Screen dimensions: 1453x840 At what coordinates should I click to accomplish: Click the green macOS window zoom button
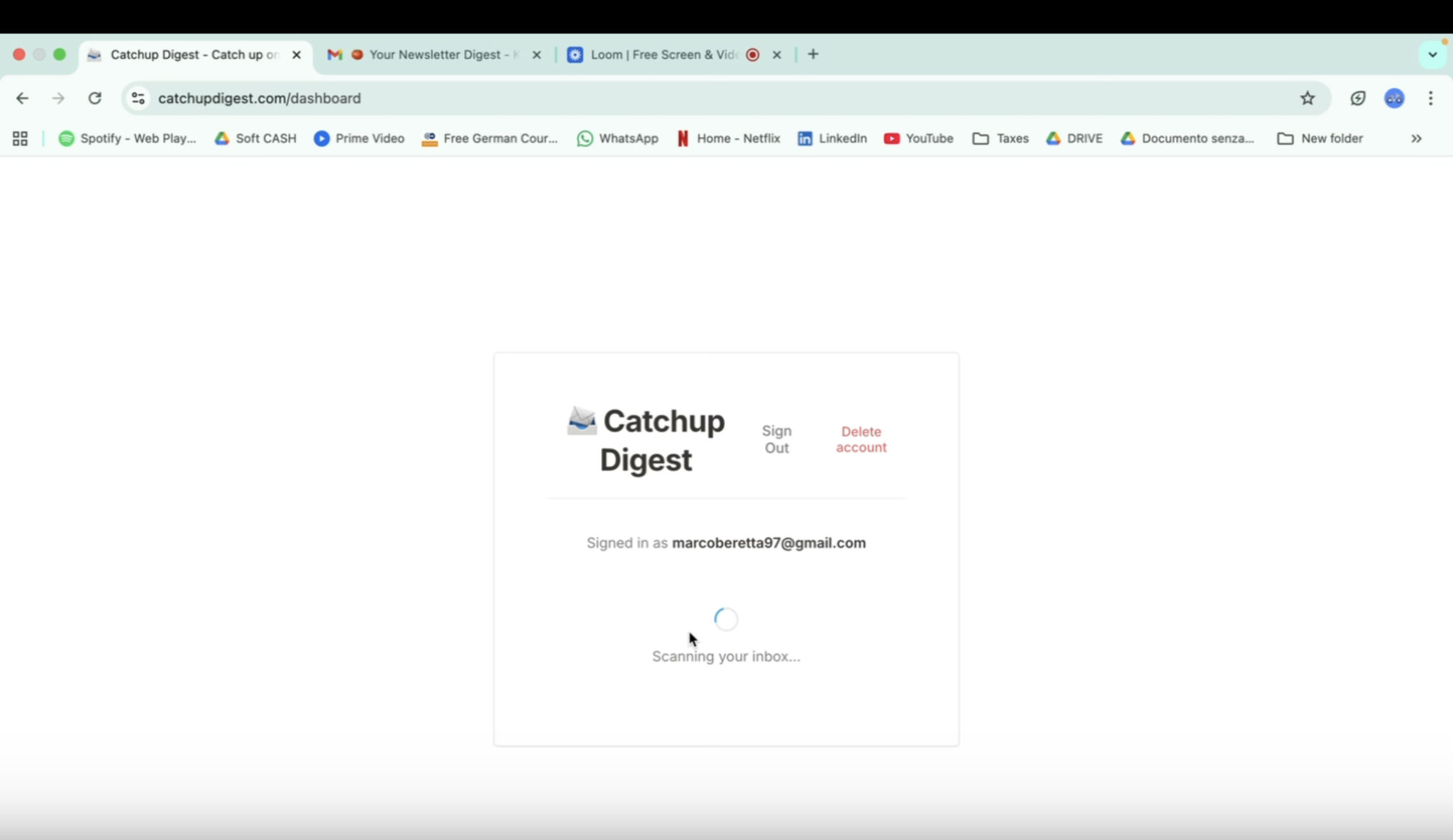pos(60,55)
